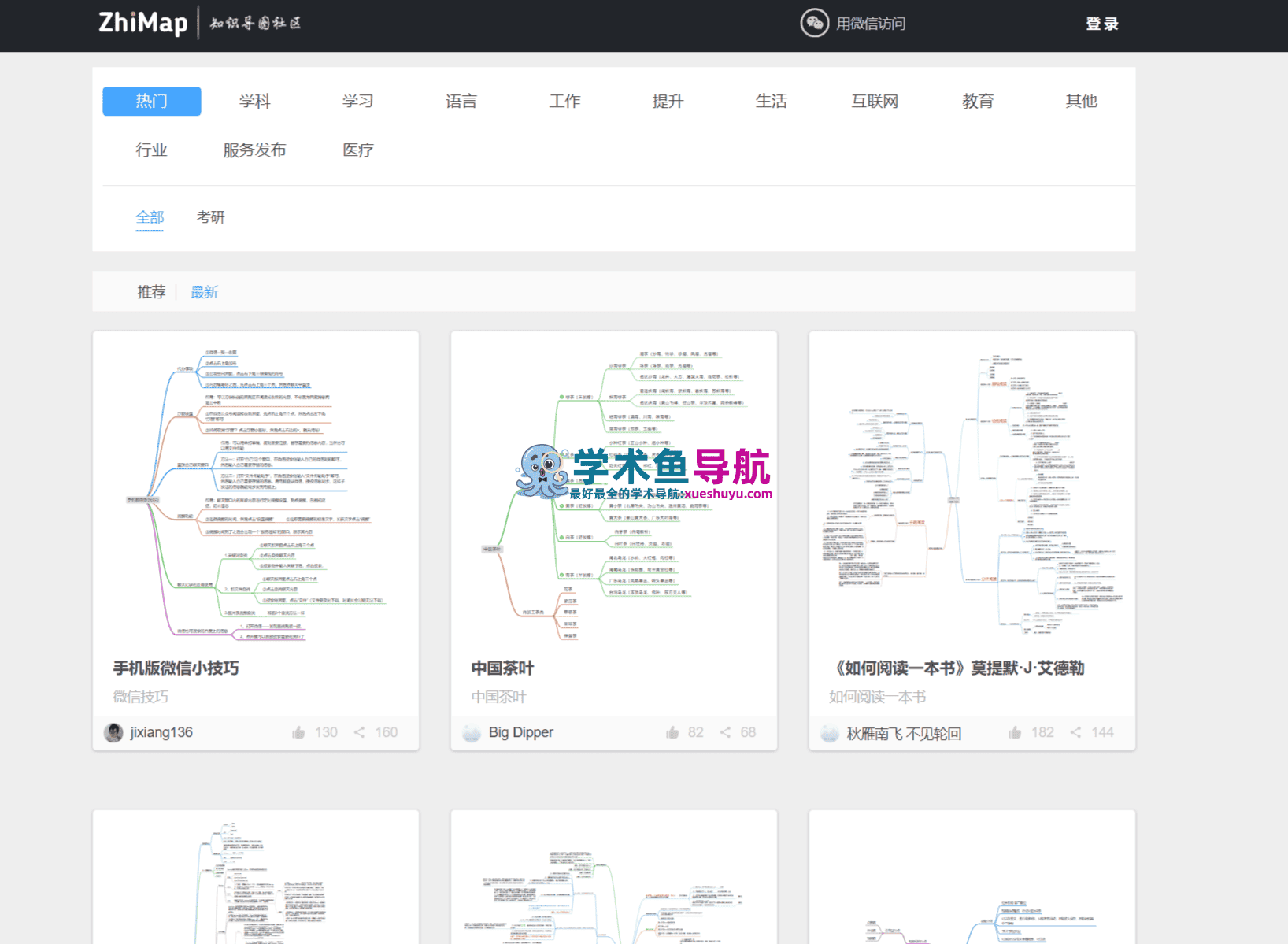Click like count 182
1288x944 pixels.
[x=1042, y=732]
